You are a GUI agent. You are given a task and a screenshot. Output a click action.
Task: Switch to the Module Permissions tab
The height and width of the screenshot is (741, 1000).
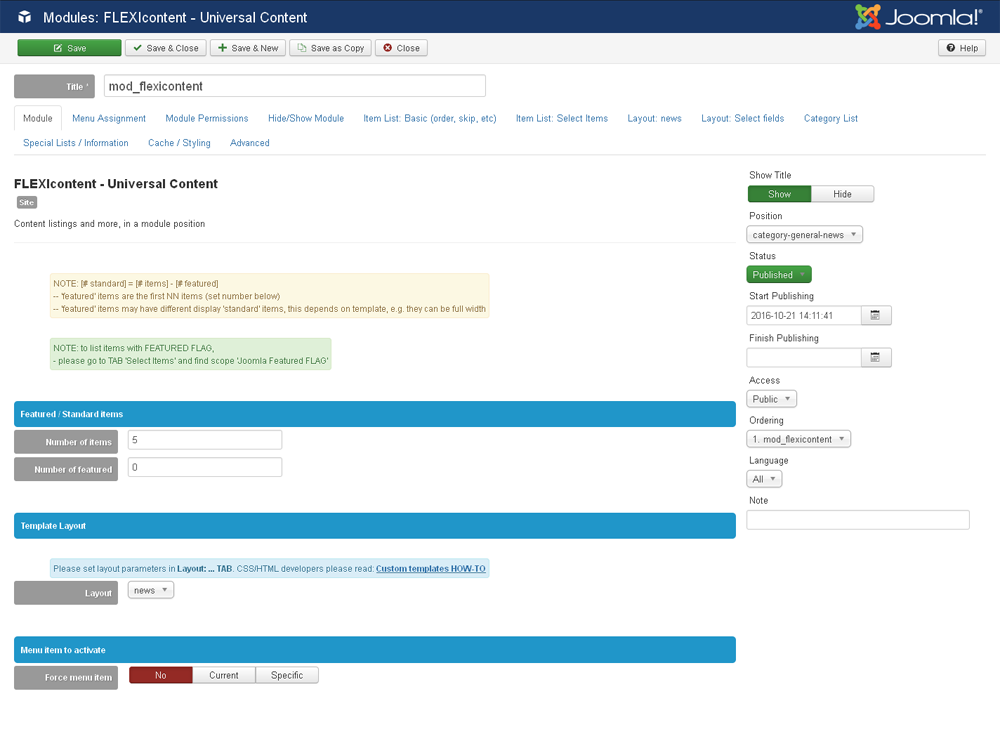pyautogui.click(x=207, y=119)
